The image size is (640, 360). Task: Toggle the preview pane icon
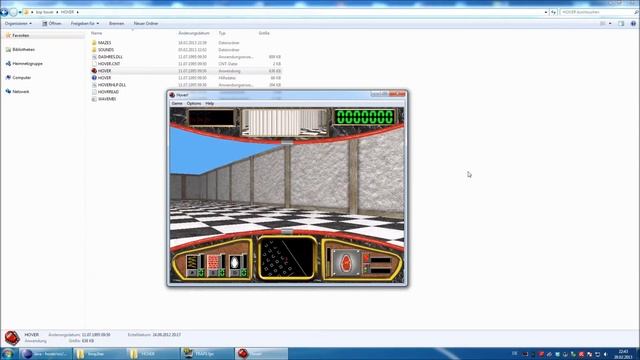tap(621, 24)
